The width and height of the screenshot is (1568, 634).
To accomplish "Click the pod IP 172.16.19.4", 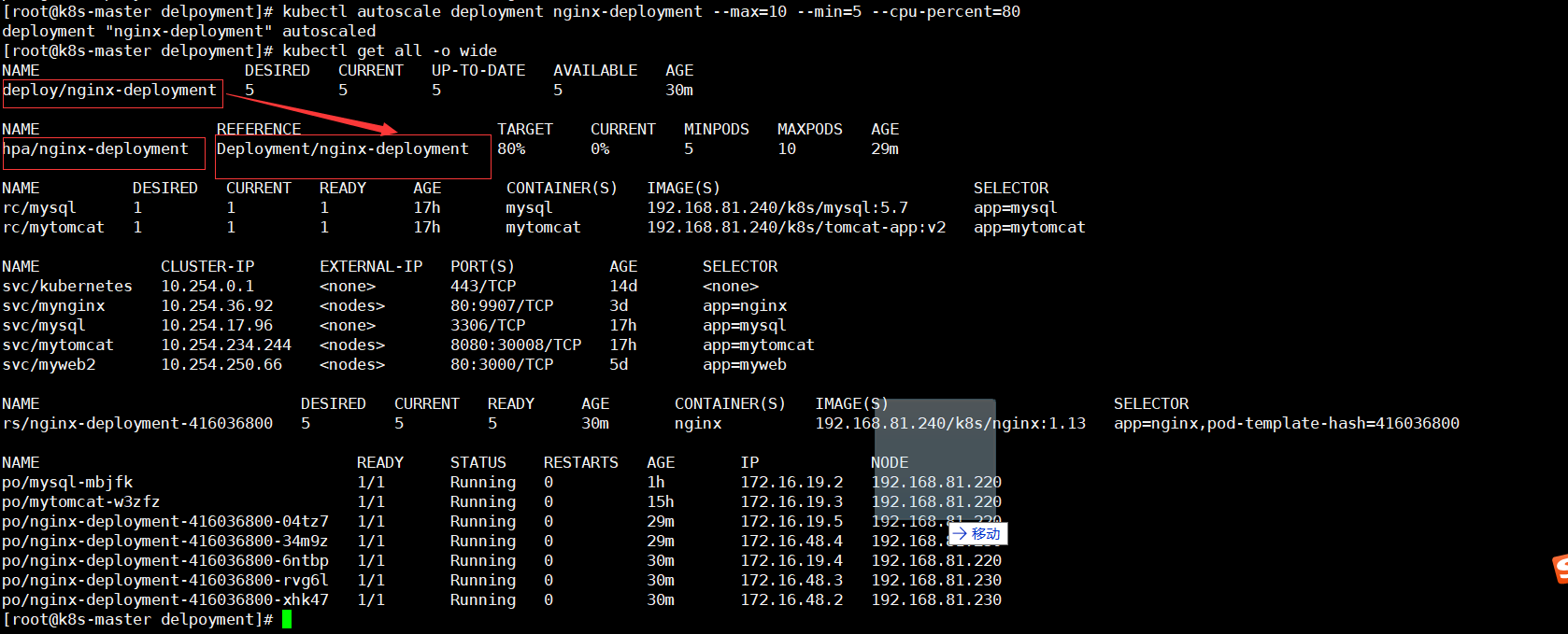I will point(791,560).
